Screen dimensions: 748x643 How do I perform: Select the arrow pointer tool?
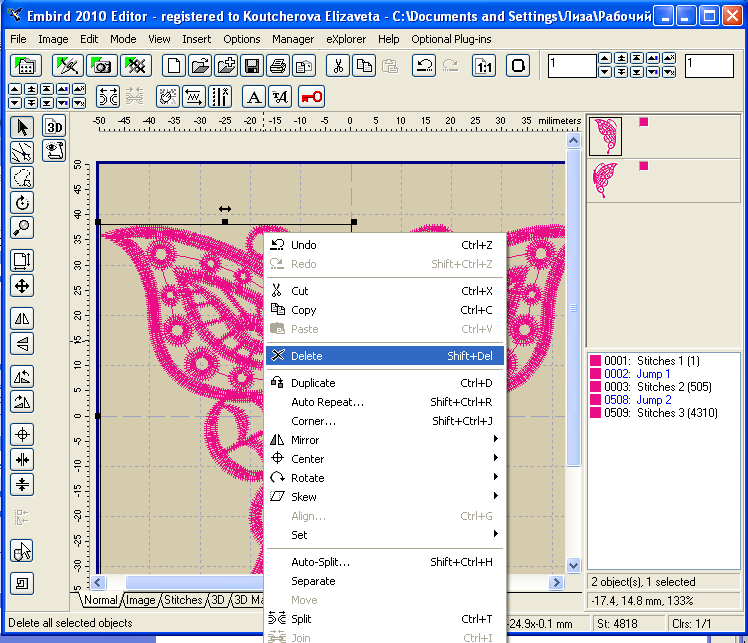tap(22, 127)
